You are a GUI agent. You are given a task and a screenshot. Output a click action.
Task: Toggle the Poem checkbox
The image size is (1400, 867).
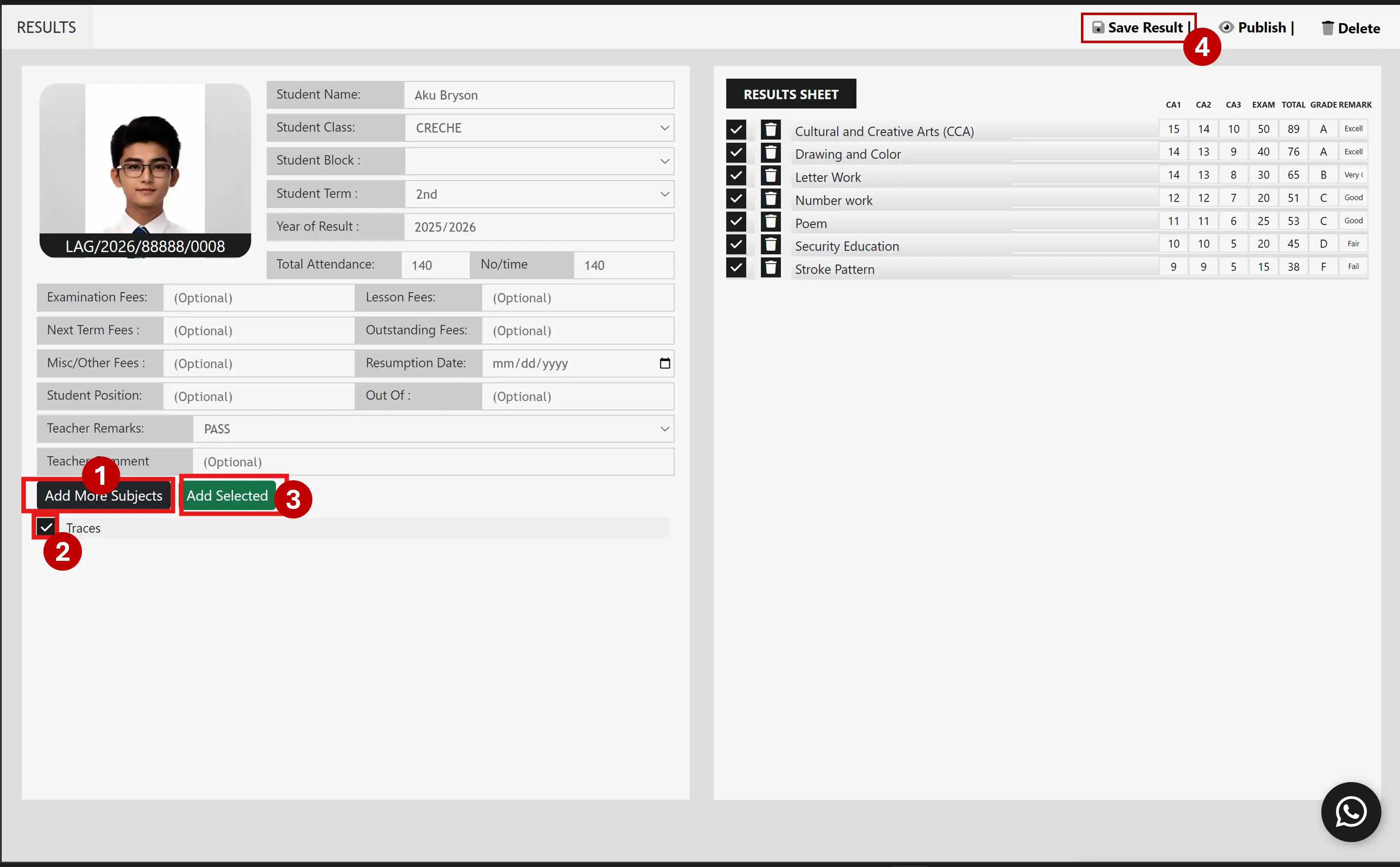(736, 221)
